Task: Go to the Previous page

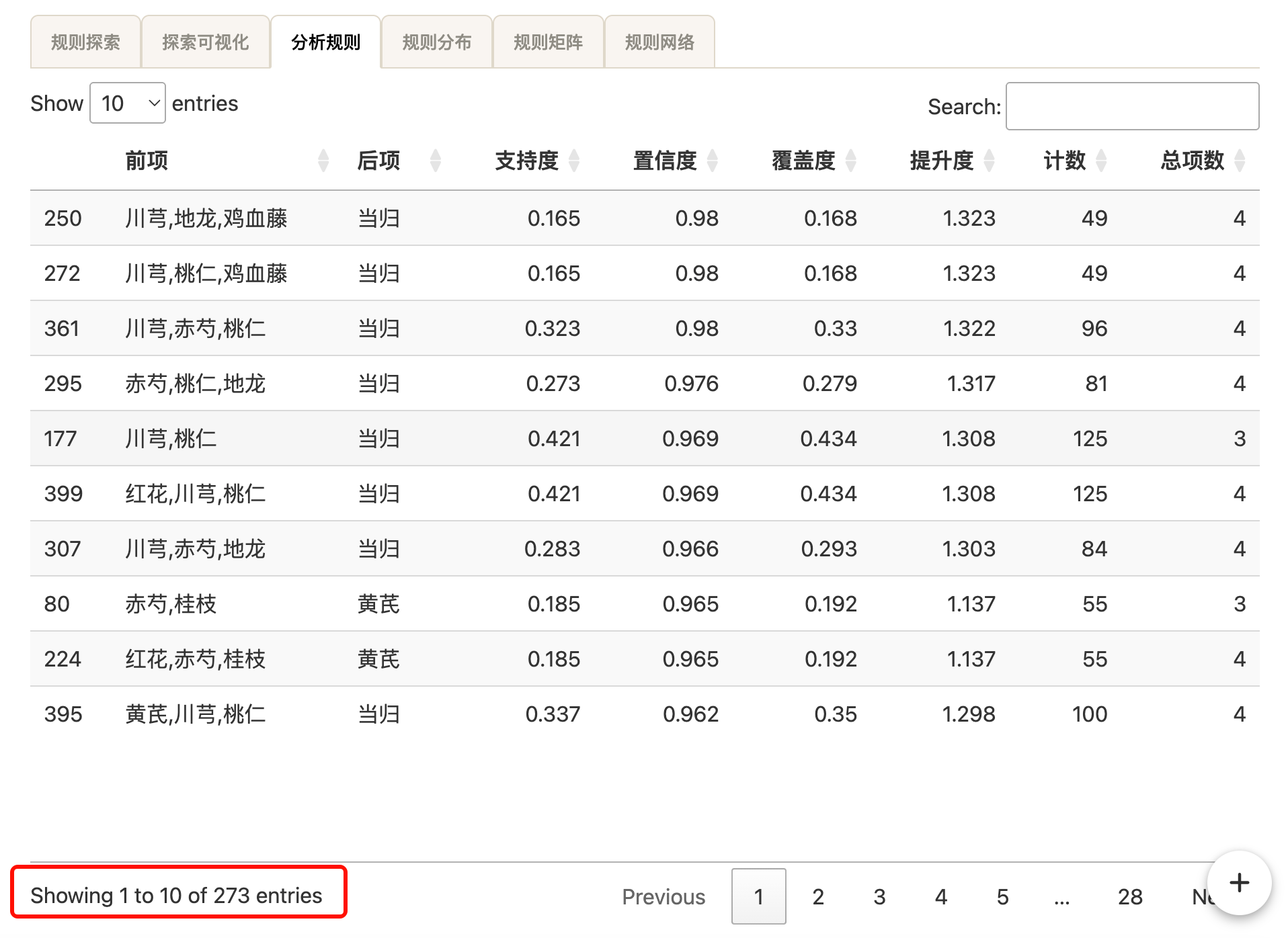Action: [663, 896]
